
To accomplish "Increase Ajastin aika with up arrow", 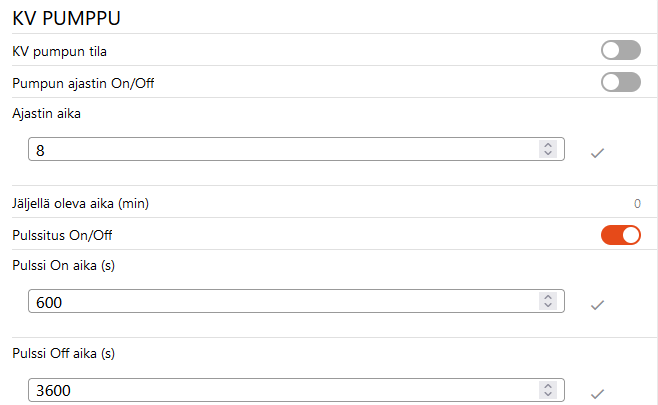I will point(547,145).
